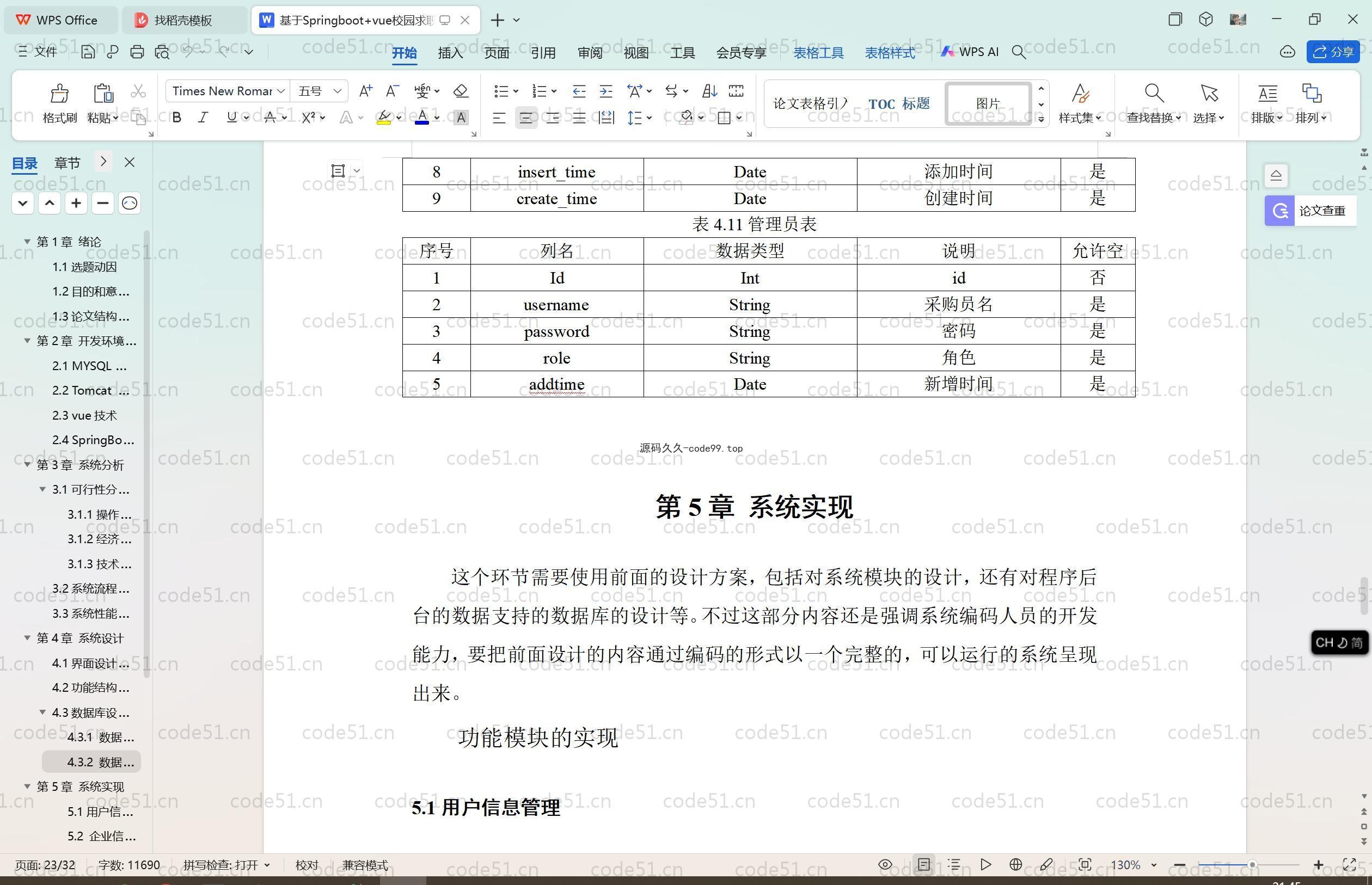This screenshot has height=885, width=1372.
Task: Collapse the 4.3 数据库设计 tree node
Action: point(42,712)
